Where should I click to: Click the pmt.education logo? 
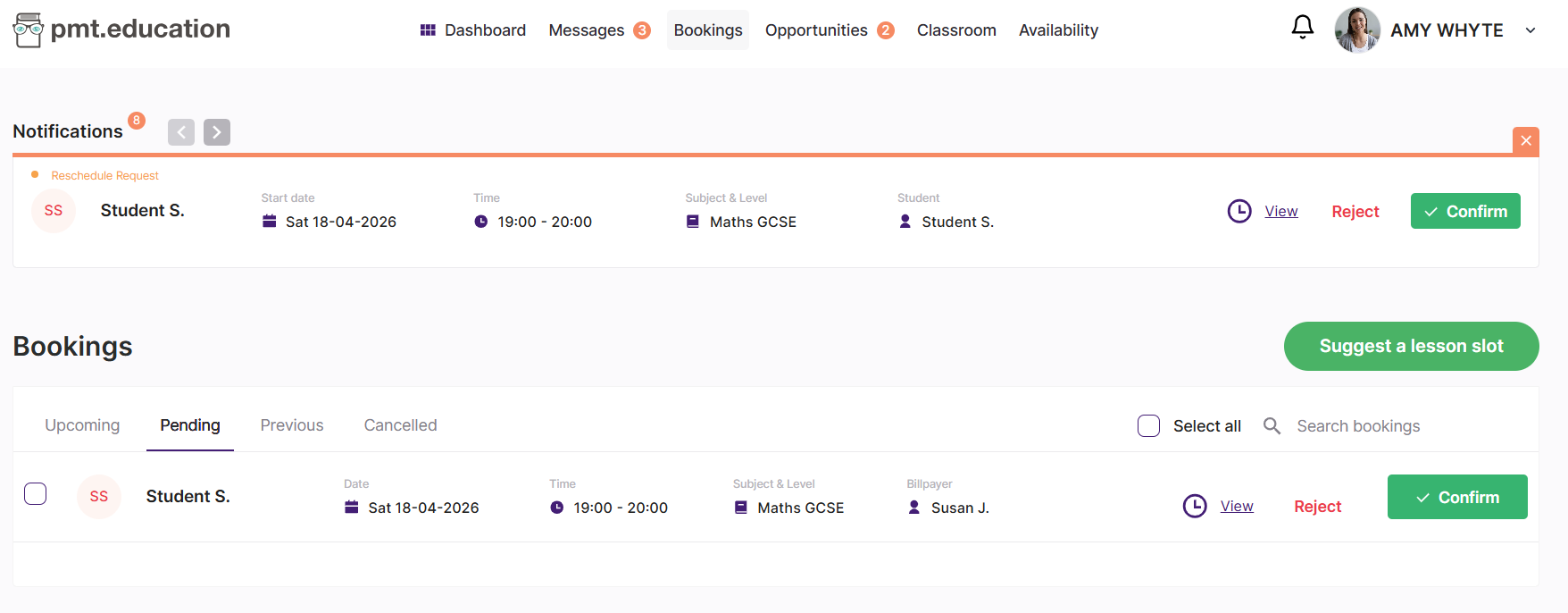(122, 29)
